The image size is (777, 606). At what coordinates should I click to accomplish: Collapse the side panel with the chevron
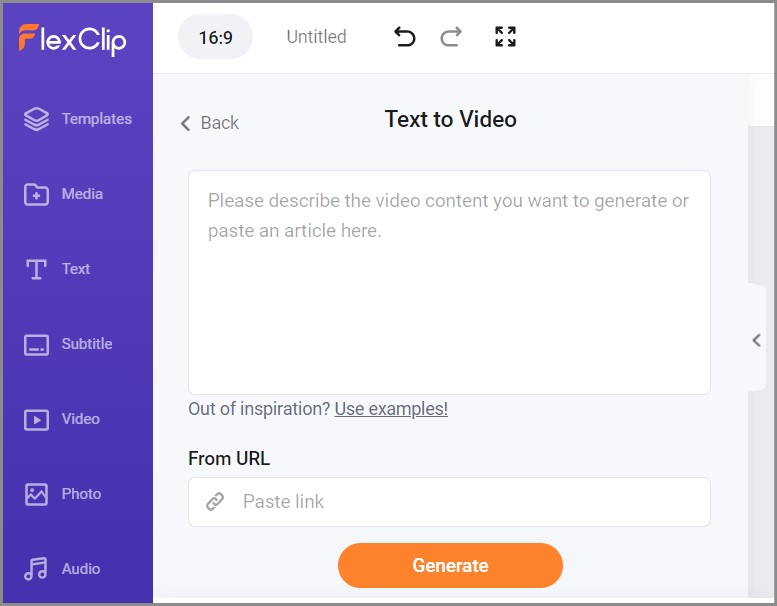[757, 340]
